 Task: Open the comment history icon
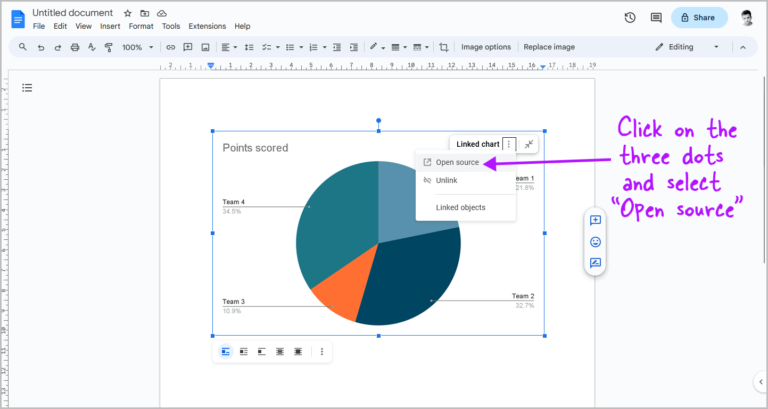coord(656,18)
